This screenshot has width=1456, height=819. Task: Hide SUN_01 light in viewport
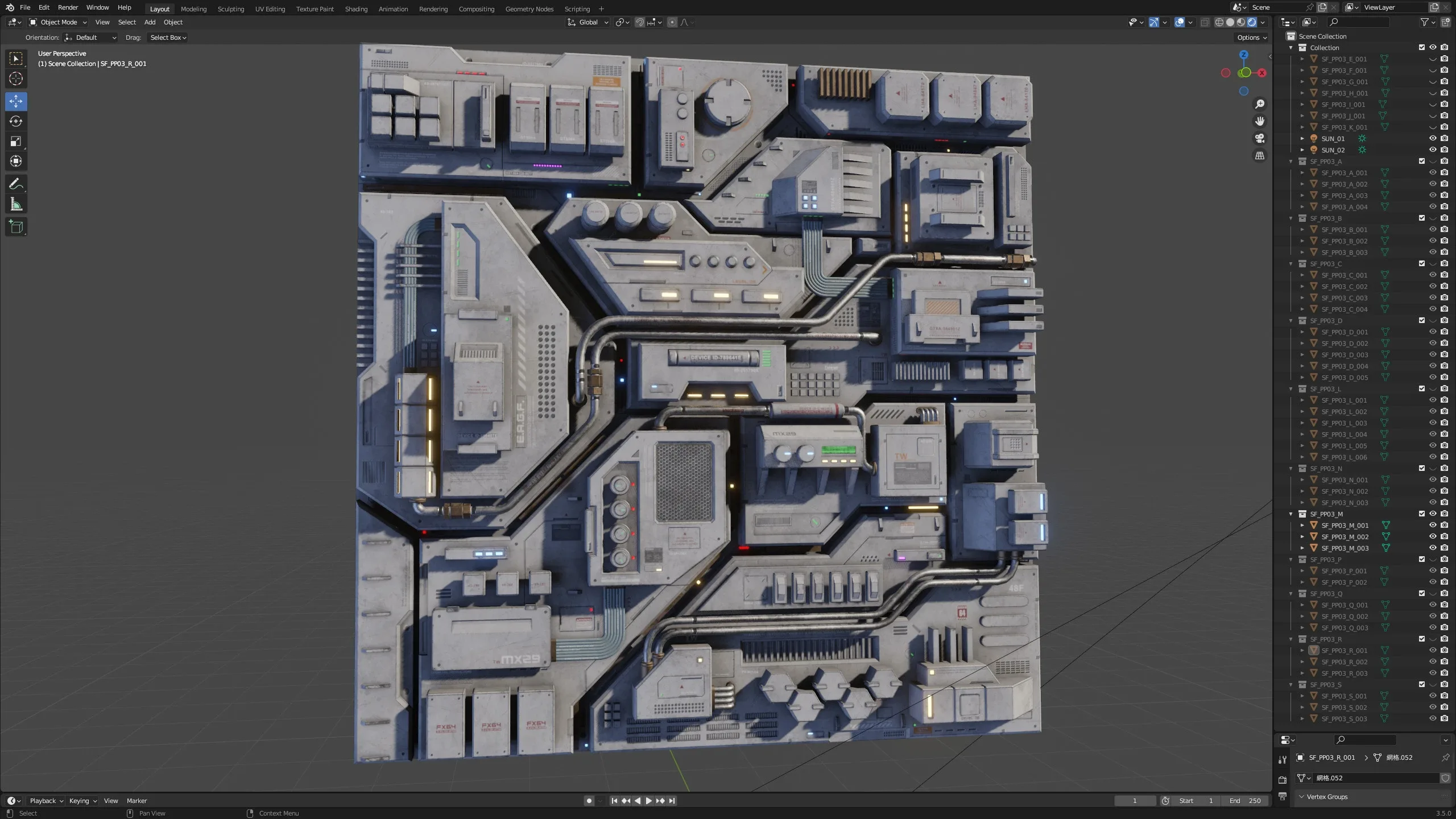tap(1433, 138)
